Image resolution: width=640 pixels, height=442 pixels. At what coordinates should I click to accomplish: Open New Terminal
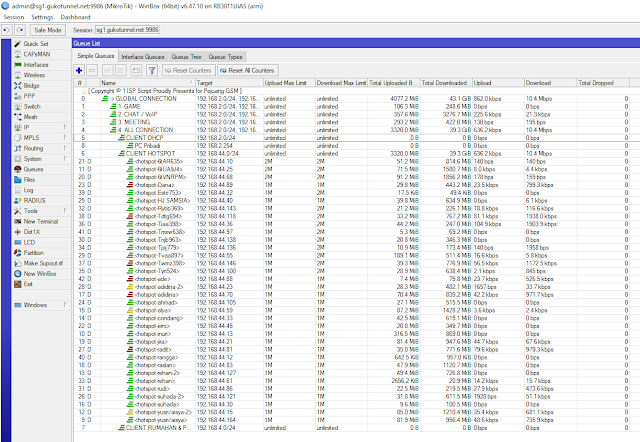click(41, 221)
